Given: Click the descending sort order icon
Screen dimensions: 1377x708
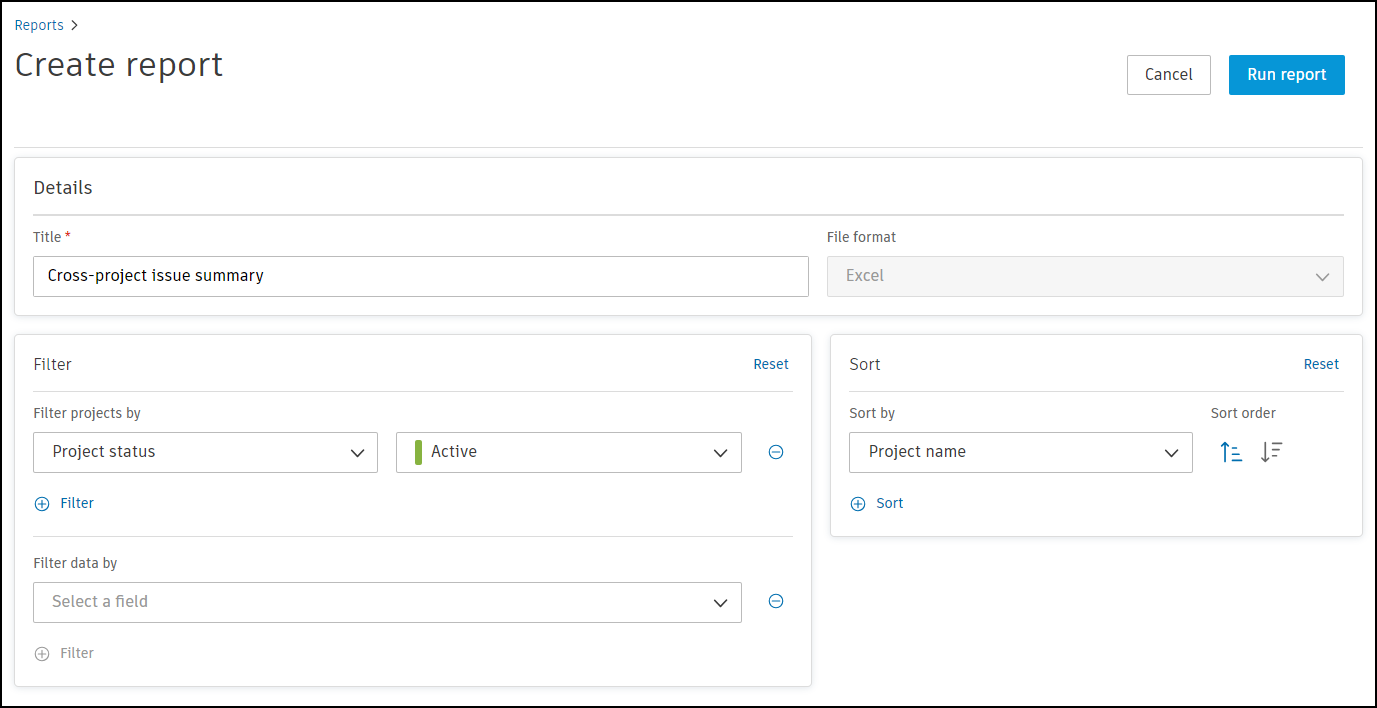Looking at the screenshot, I should point(1271,452).
